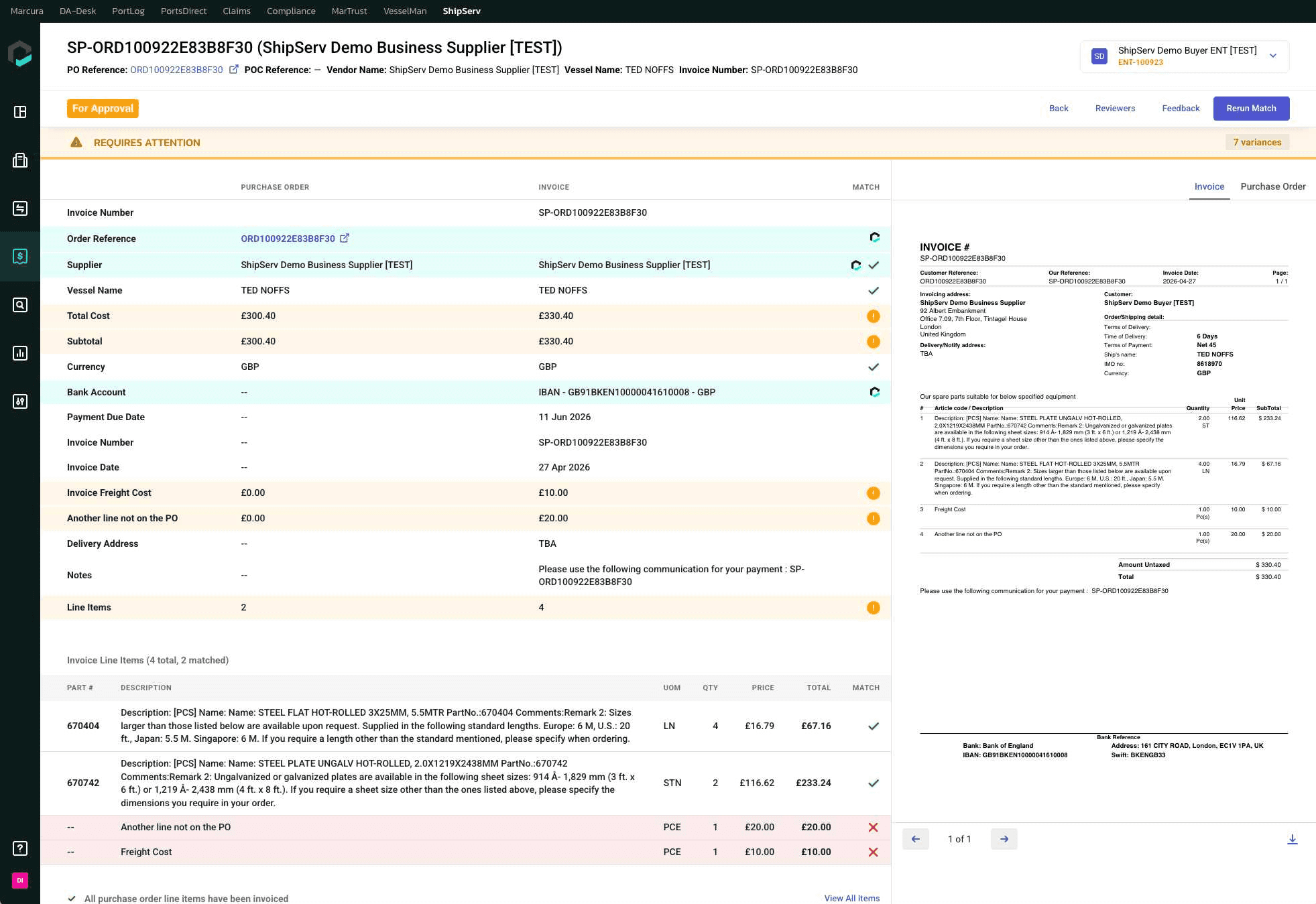Open the invoice dollar icon in the sidebar

20,256
